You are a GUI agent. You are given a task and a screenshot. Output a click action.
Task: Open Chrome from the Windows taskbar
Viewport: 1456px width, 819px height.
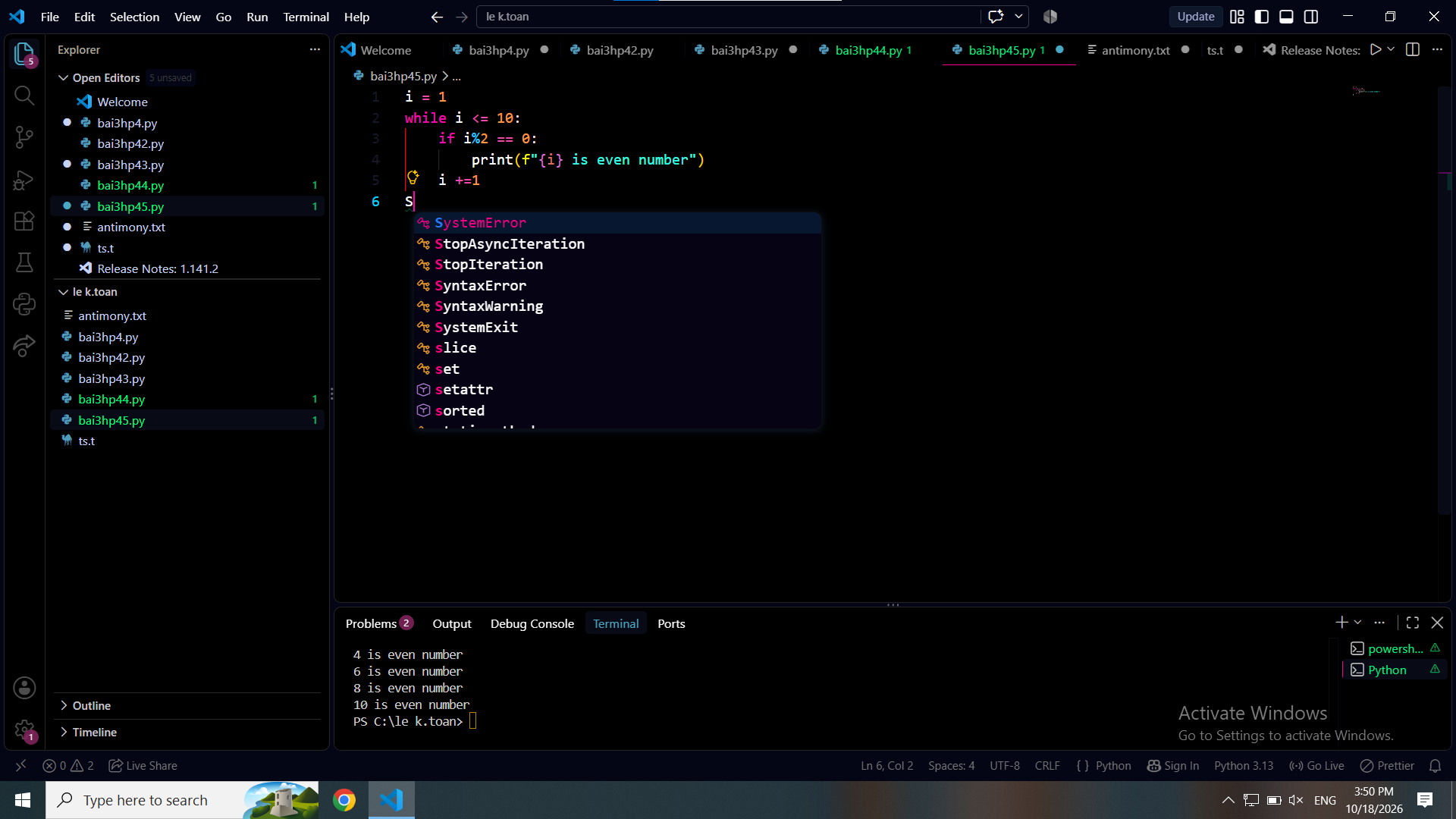pos(344,800)
